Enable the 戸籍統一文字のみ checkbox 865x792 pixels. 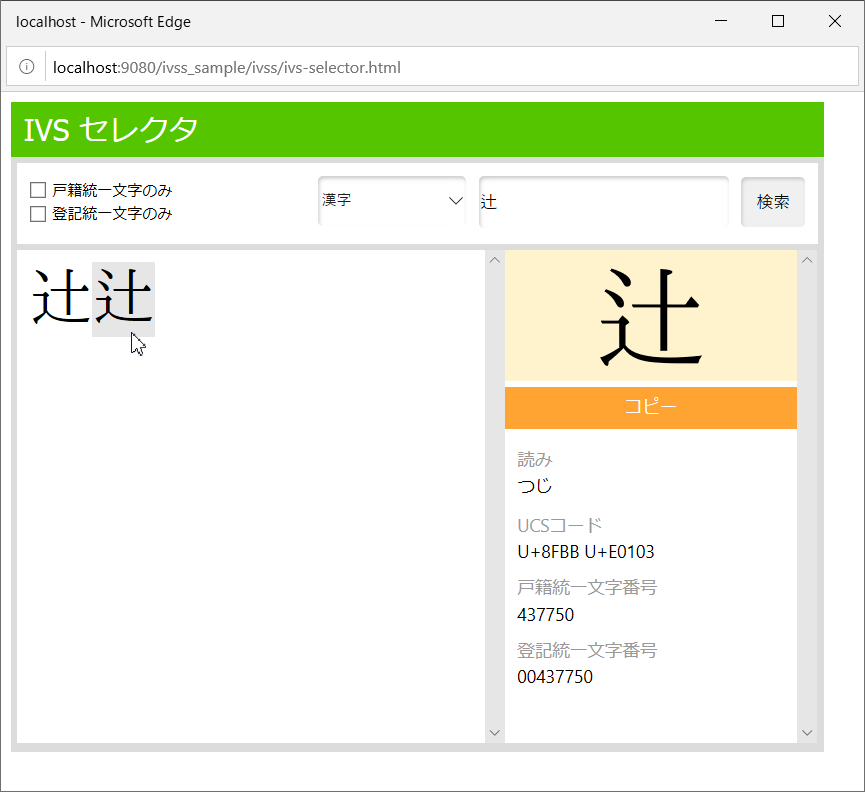click(38, 189)
